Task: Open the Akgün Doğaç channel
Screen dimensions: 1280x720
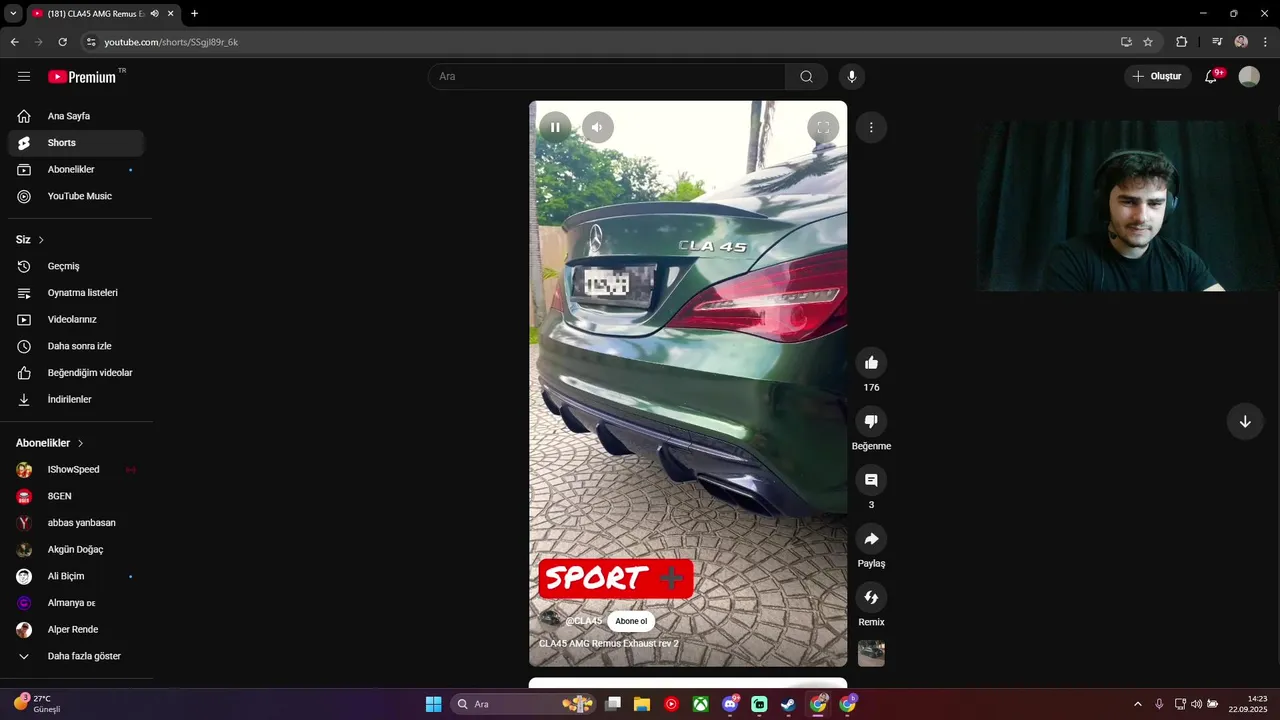Action: coord(76,550)
